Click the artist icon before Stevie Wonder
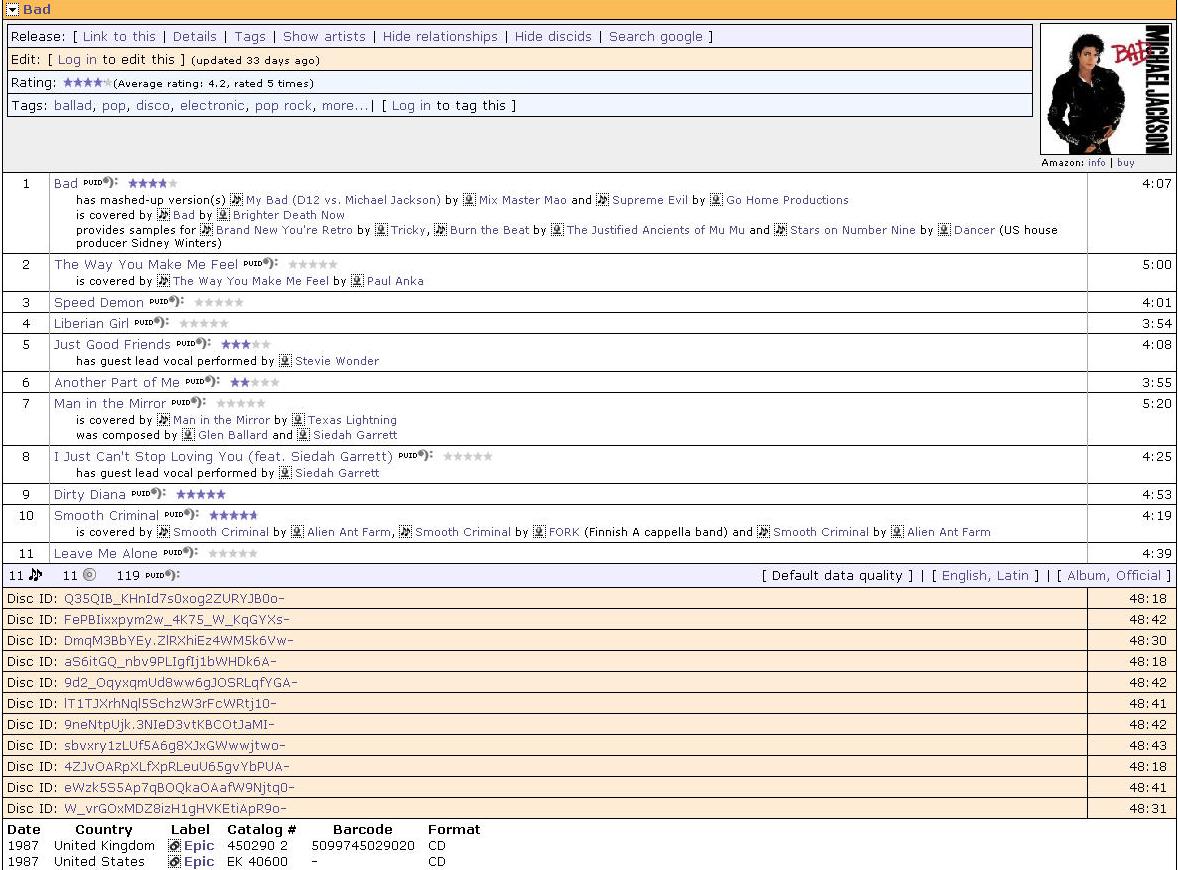Screen dimensions: 1178x870 [x=285, y=361]
